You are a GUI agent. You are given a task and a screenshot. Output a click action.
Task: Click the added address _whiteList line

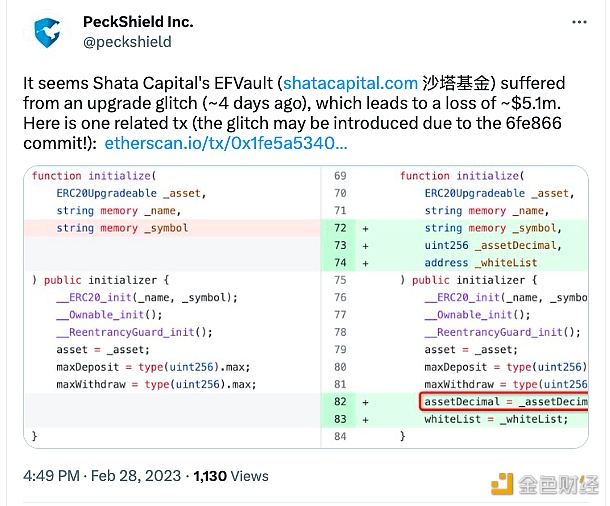[480, 263]
